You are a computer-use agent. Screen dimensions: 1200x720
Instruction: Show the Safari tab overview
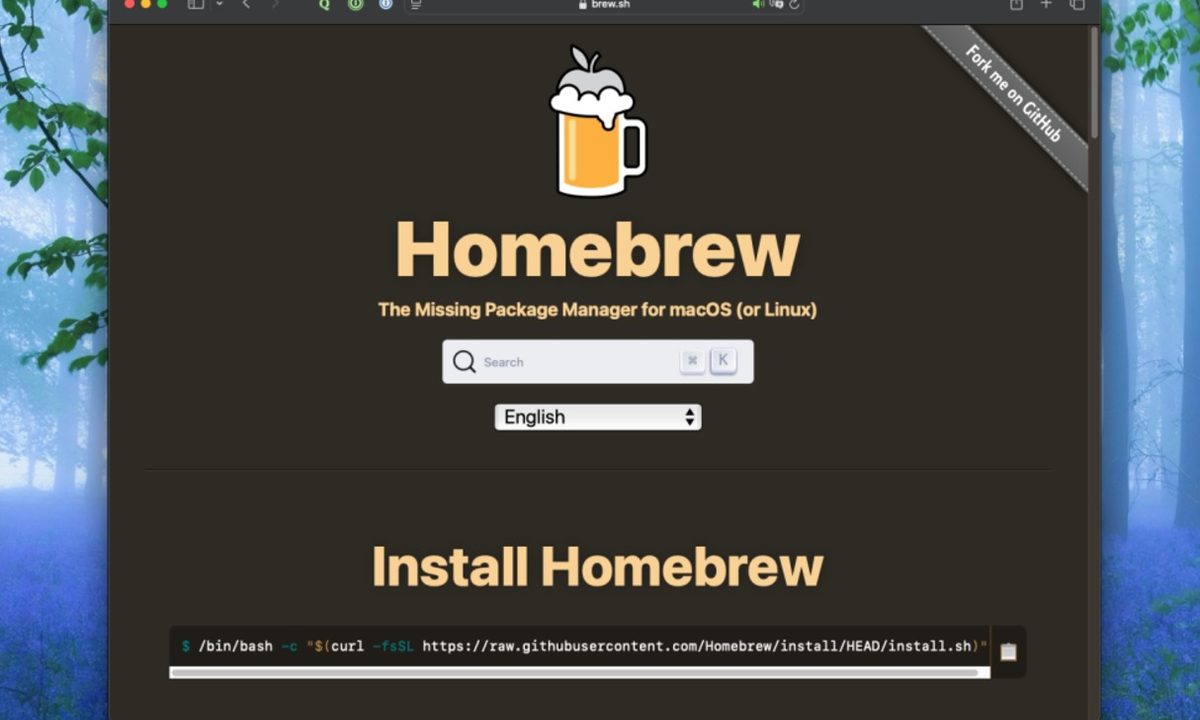[x=1078, y=4]
